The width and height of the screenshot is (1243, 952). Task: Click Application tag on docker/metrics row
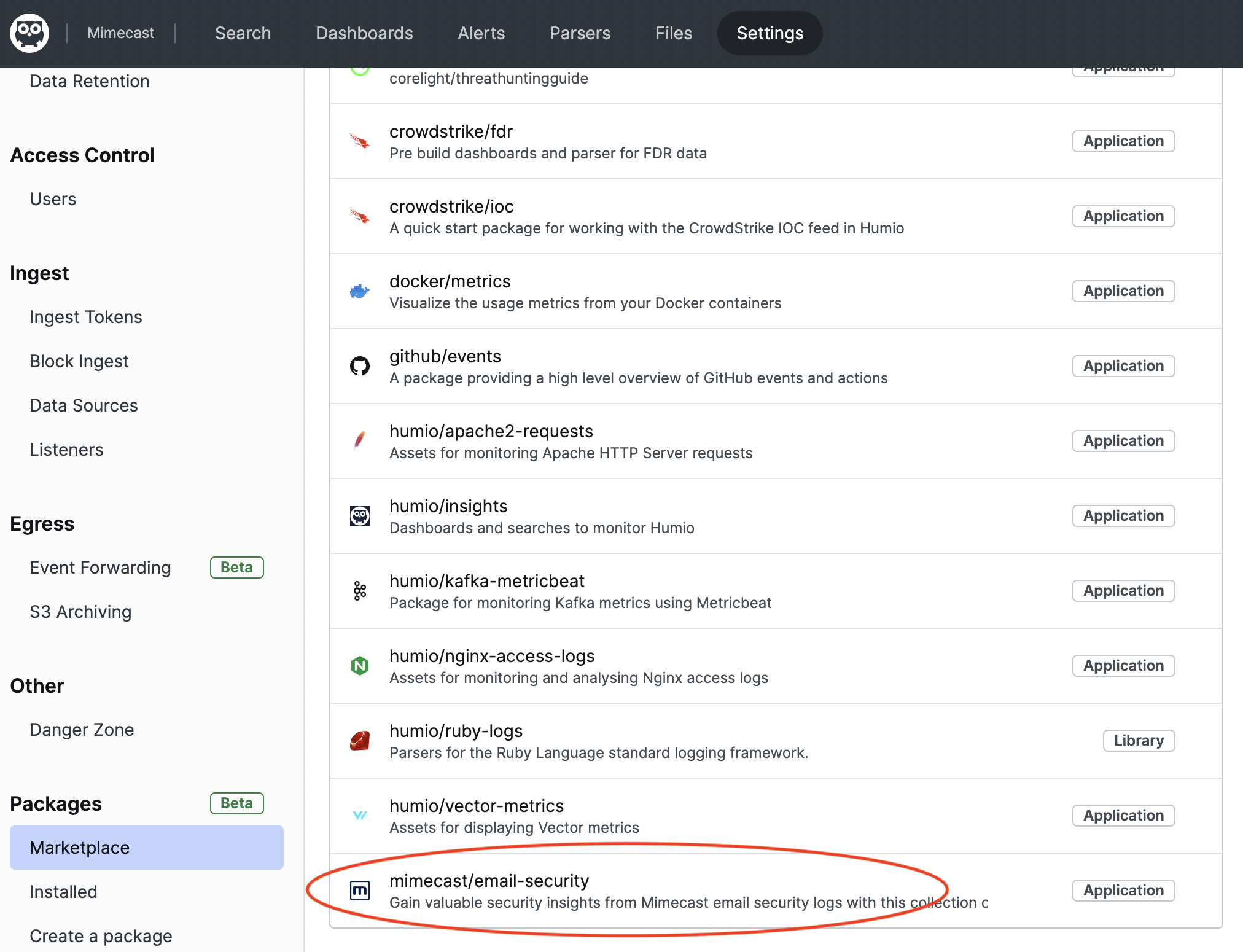[x=1124, y=291]
